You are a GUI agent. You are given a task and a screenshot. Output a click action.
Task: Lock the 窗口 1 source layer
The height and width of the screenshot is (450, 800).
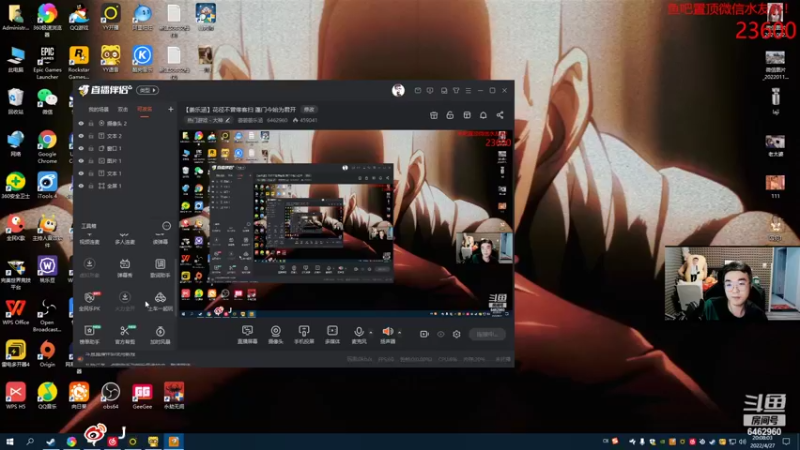point(91,148)
